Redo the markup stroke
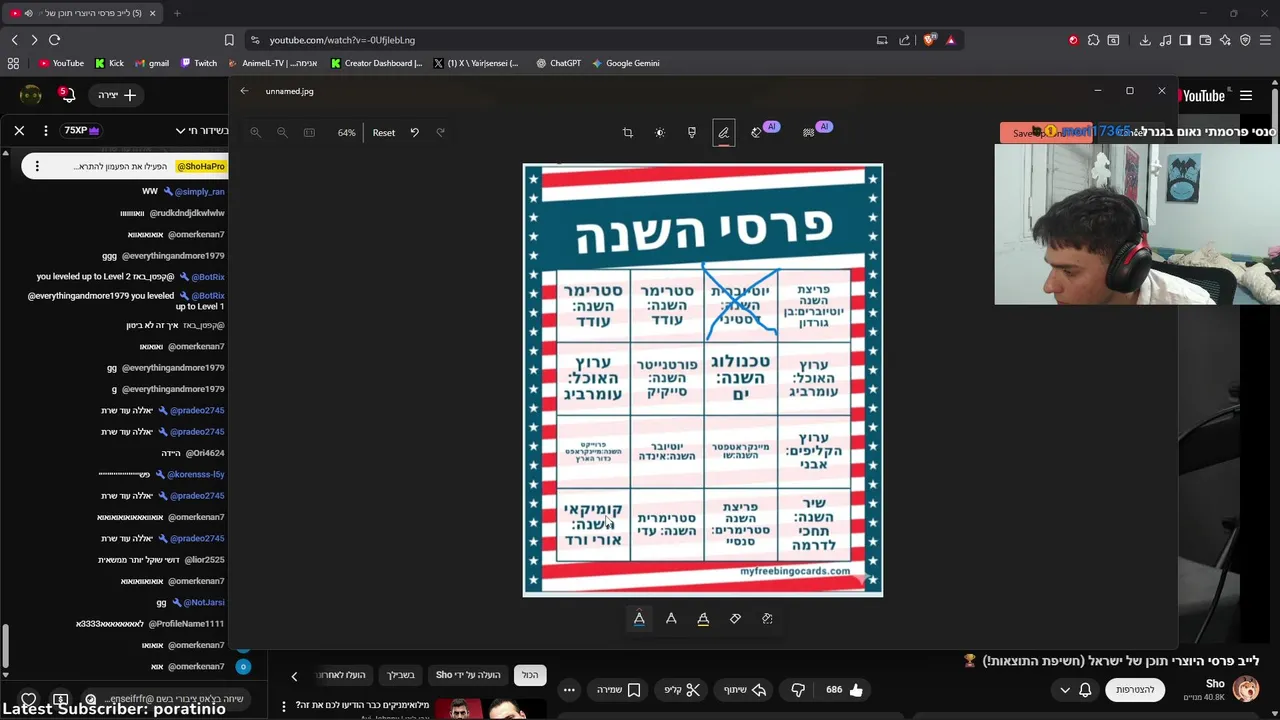This screenshot has height=720, width=1280. (x=440, y=132)
